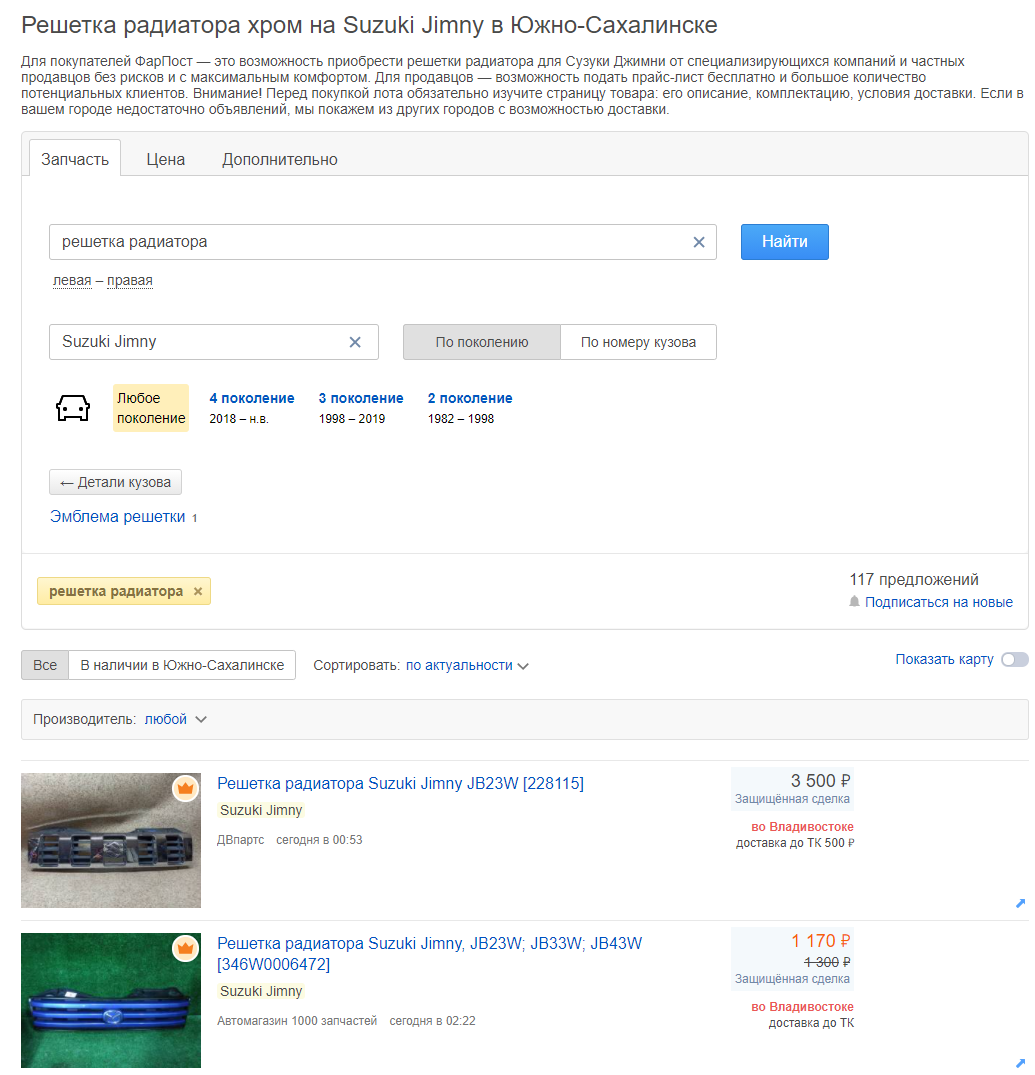Click the Найти button
Image resolution: width=1035 pixels, height=1075 pixels.
pos(784,242)
